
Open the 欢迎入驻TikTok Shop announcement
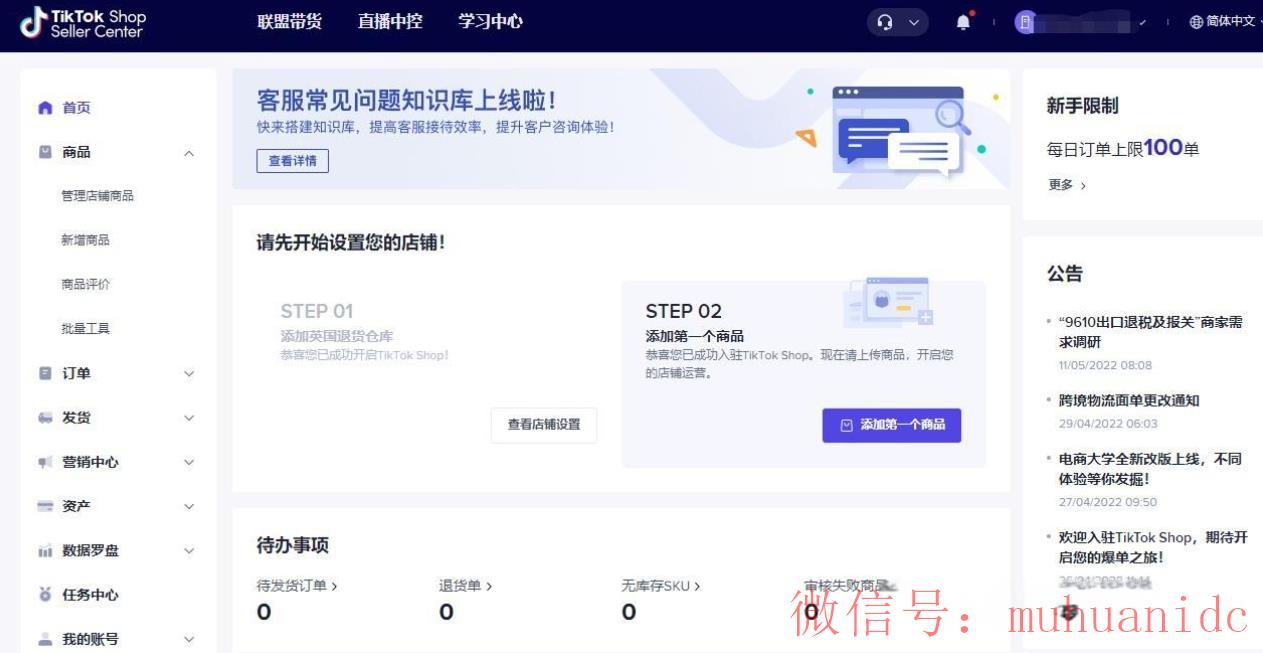pyautogui.click(x=1153, y=547)
